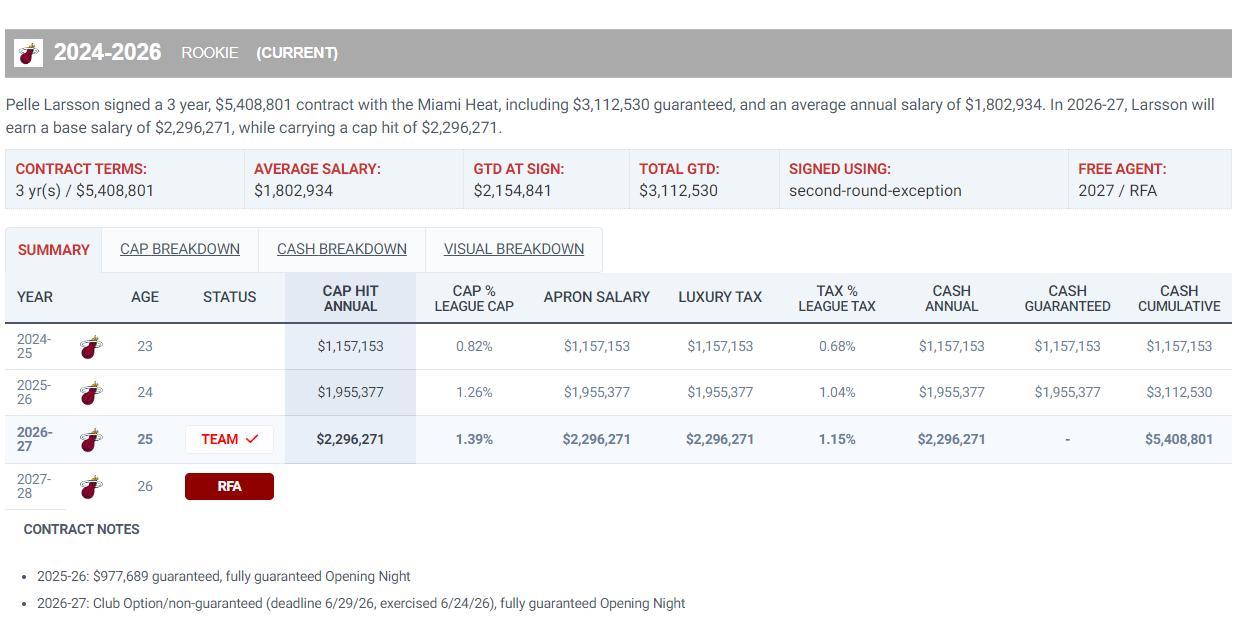Click the Apron Salary column header
The width and height of the screenshot is (1238, 625).
[x=597, y=297]
